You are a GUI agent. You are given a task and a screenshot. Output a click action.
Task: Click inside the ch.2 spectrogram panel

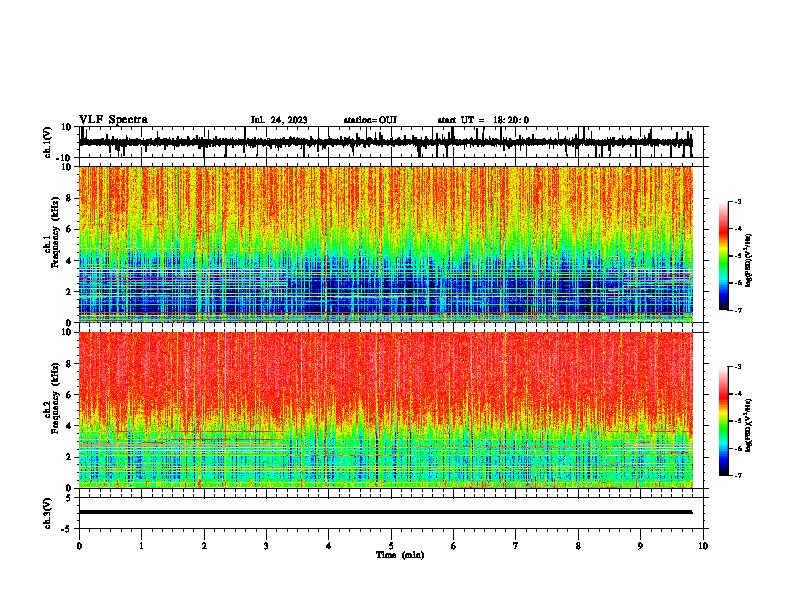click(386, 410)
